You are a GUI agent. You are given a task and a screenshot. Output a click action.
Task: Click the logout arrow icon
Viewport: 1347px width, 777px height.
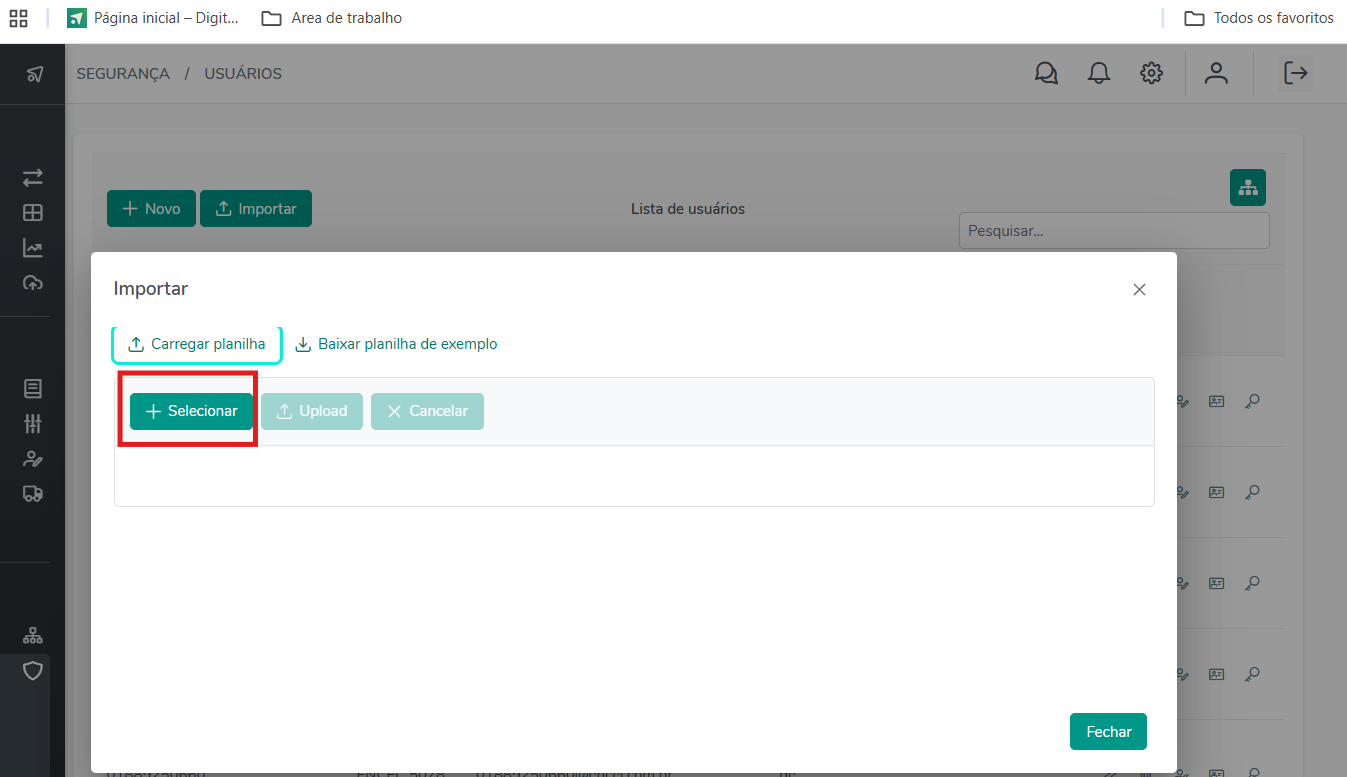click(1296, 73)
